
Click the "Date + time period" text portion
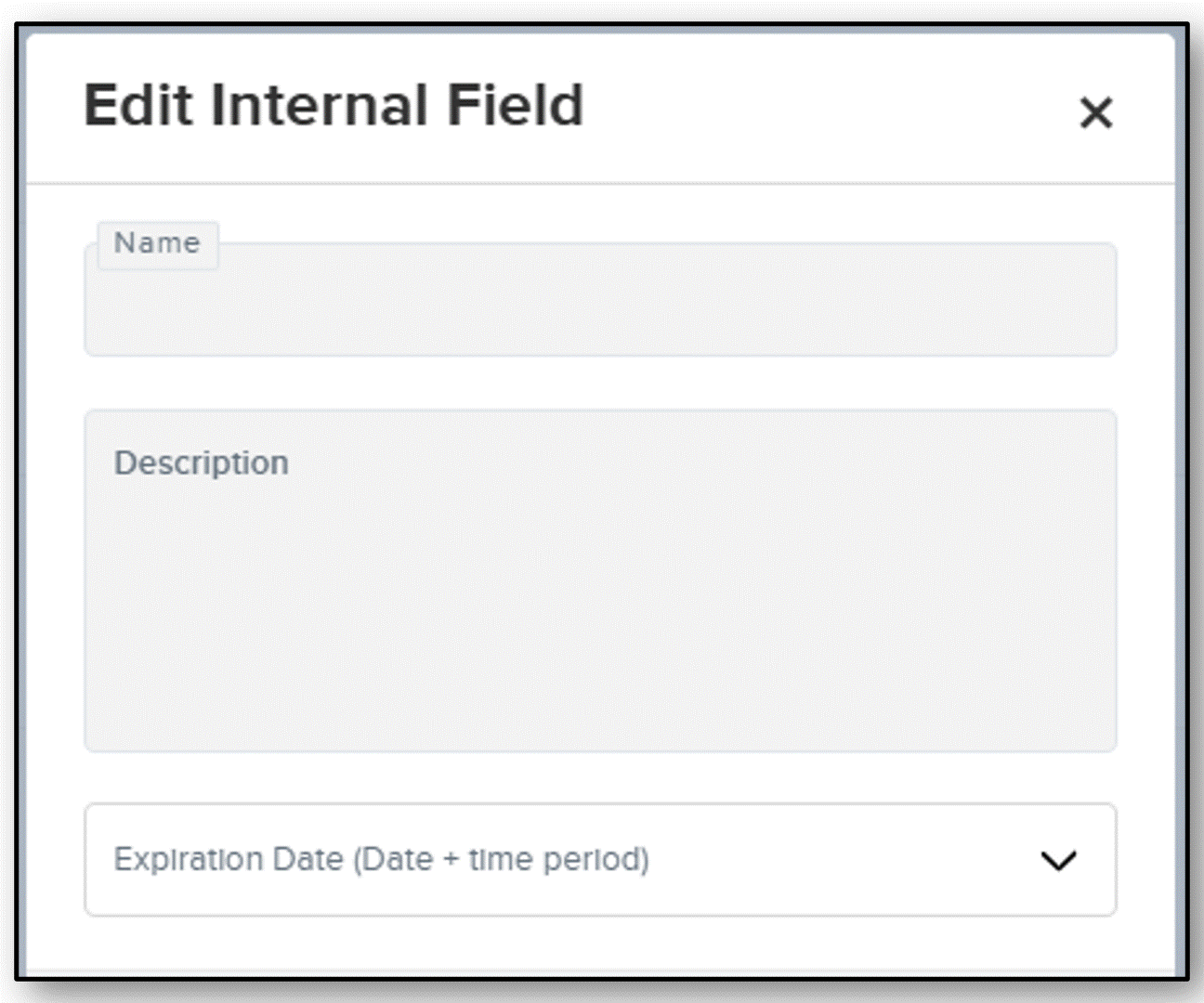[502, 859]
